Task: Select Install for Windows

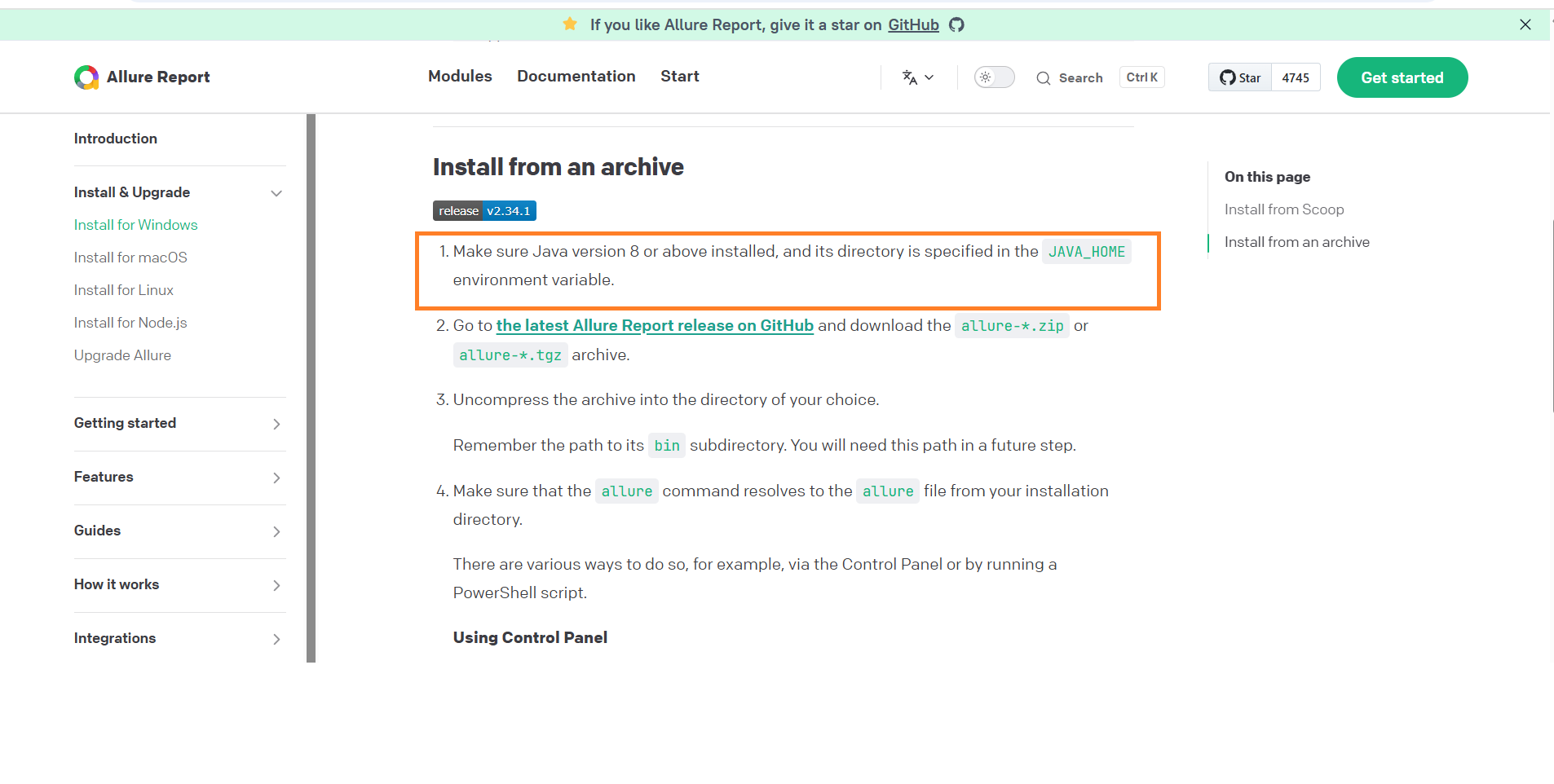Action: click(136, 225)
